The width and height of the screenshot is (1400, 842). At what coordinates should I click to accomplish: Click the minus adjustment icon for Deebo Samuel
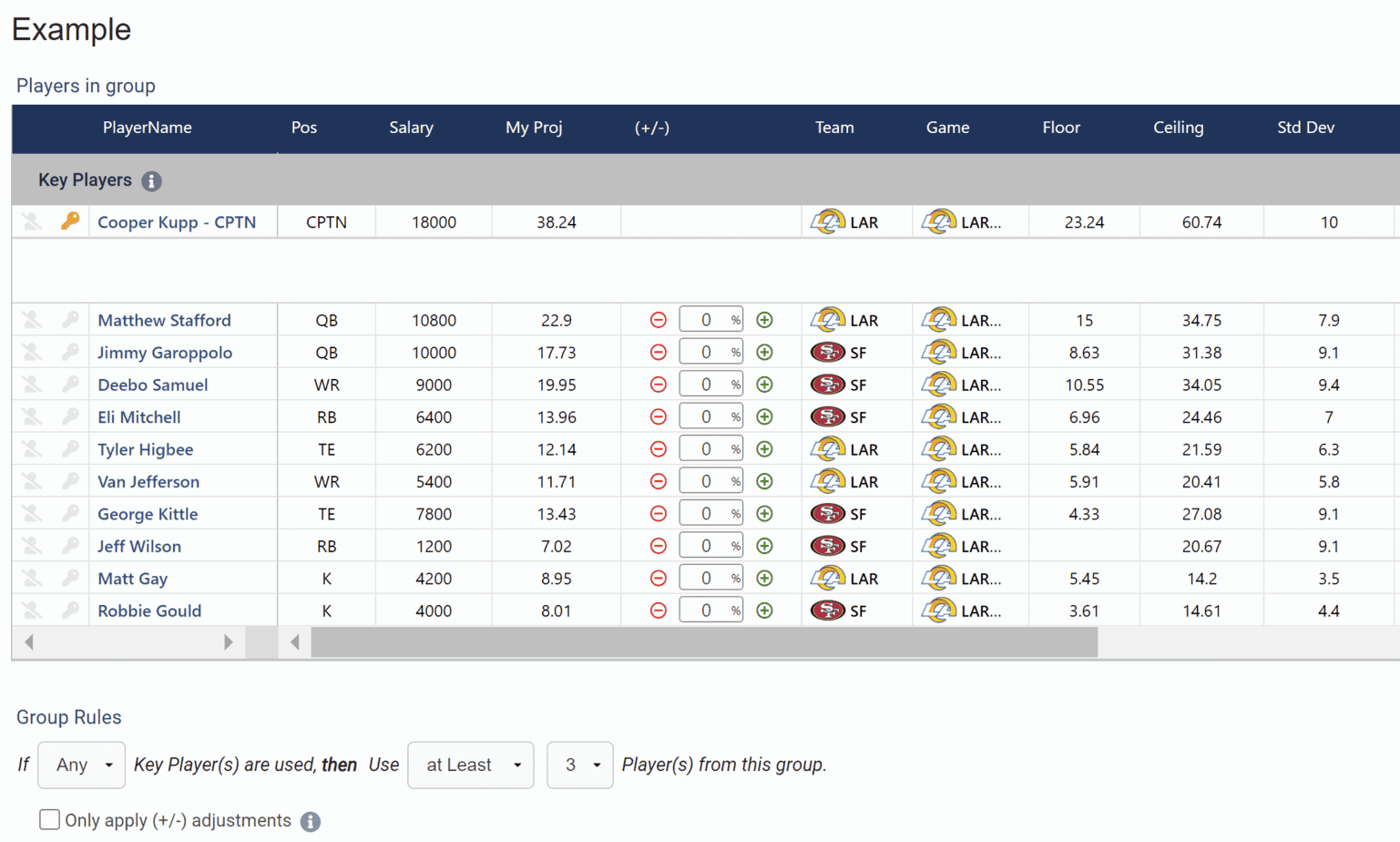(658, 384)
